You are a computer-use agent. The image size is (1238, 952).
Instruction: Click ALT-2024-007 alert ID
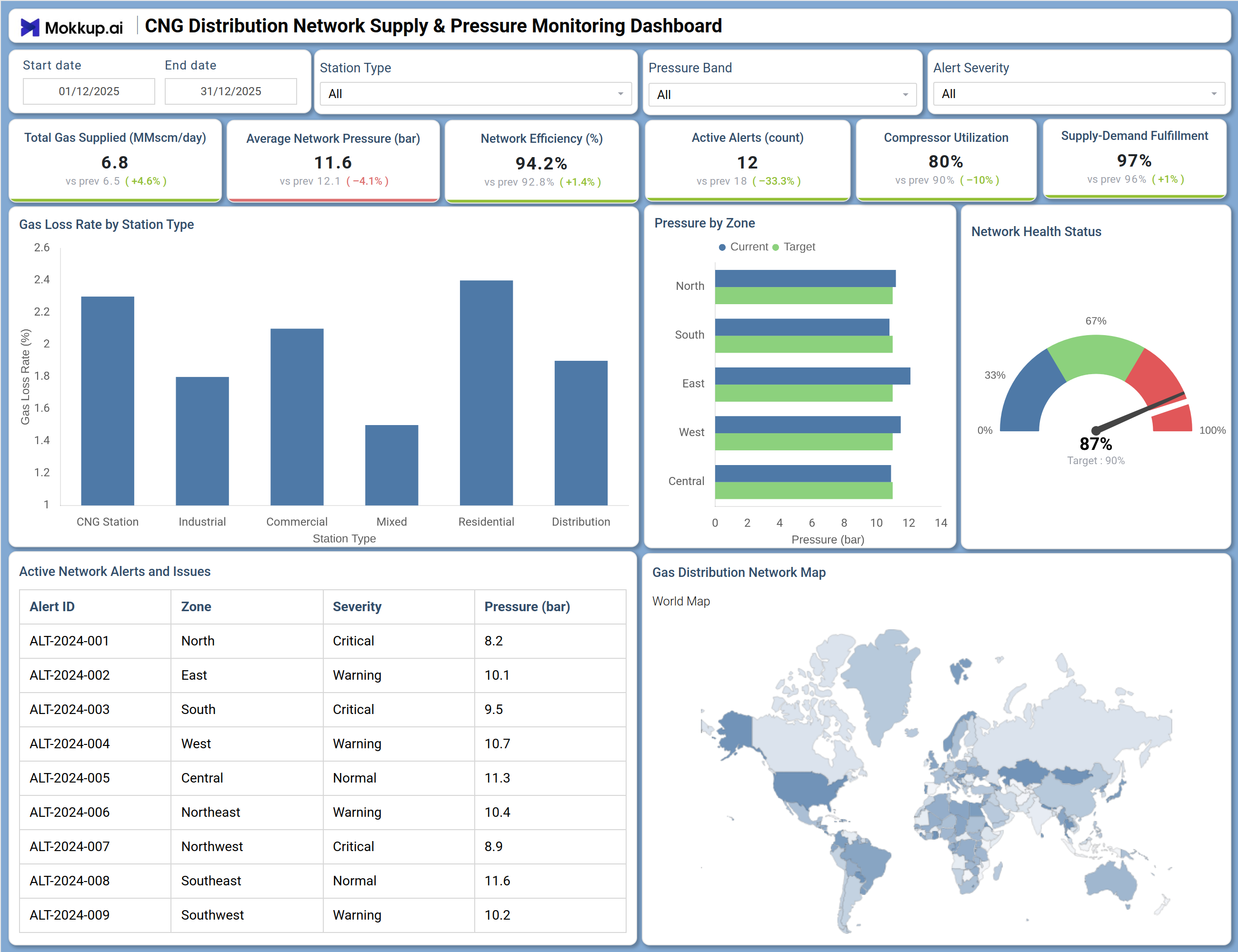click(69, 847)
